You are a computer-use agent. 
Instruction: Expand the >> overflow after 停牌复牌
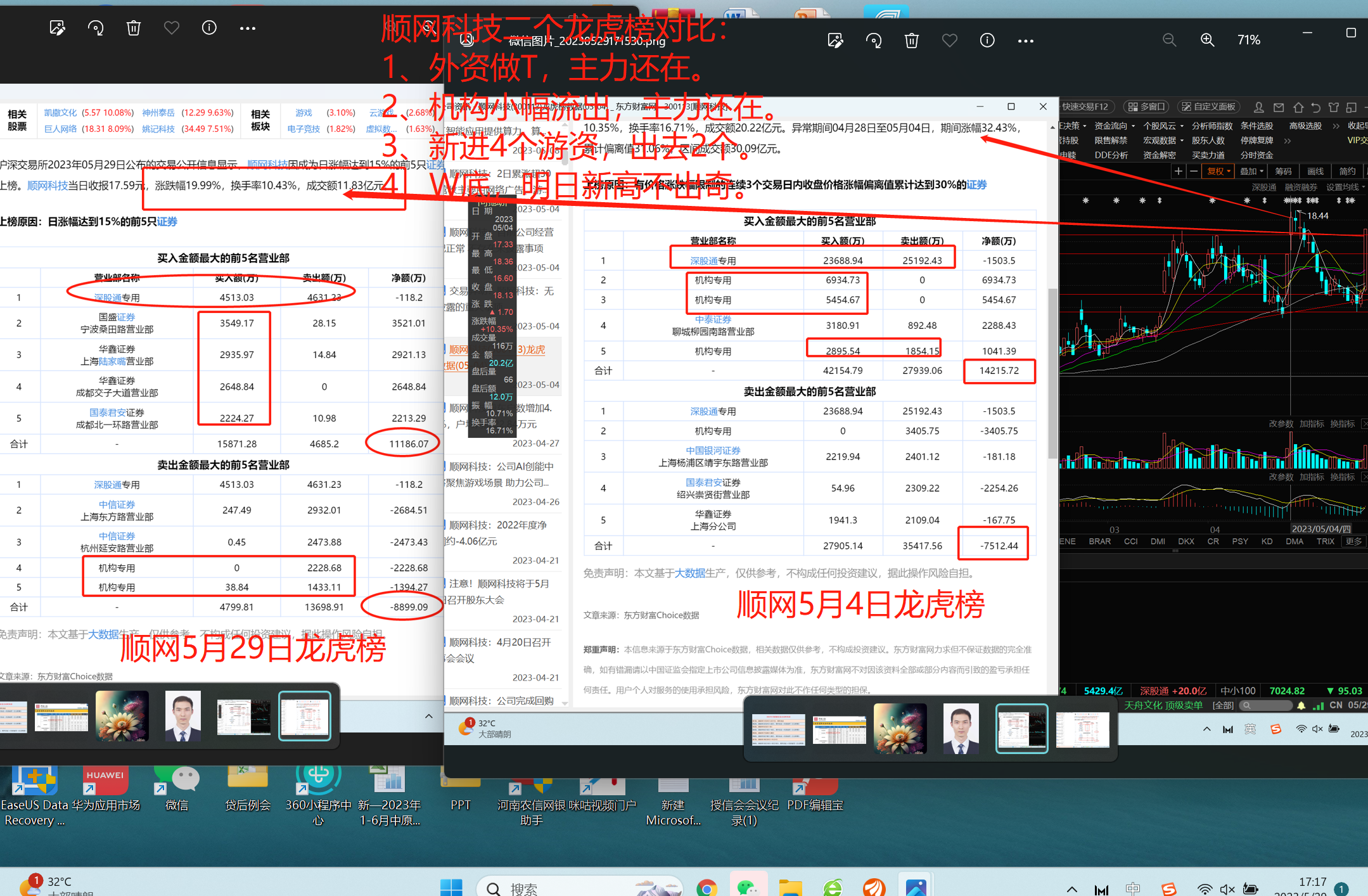(x=1287, y=140)
